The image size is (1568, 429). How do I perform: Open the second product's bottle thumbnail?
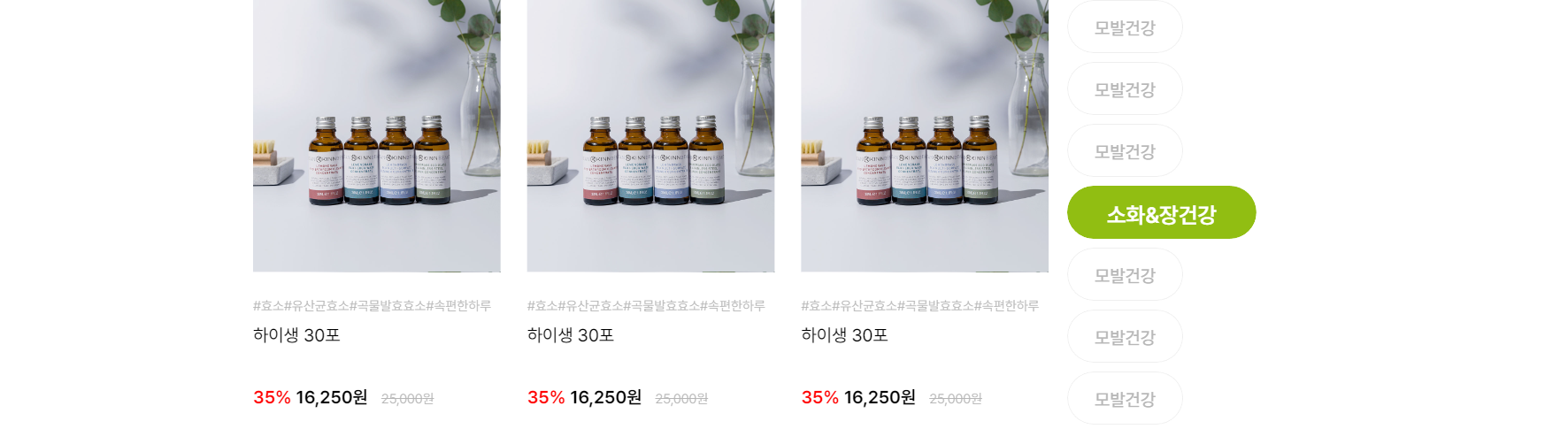[x=650, y=135]
